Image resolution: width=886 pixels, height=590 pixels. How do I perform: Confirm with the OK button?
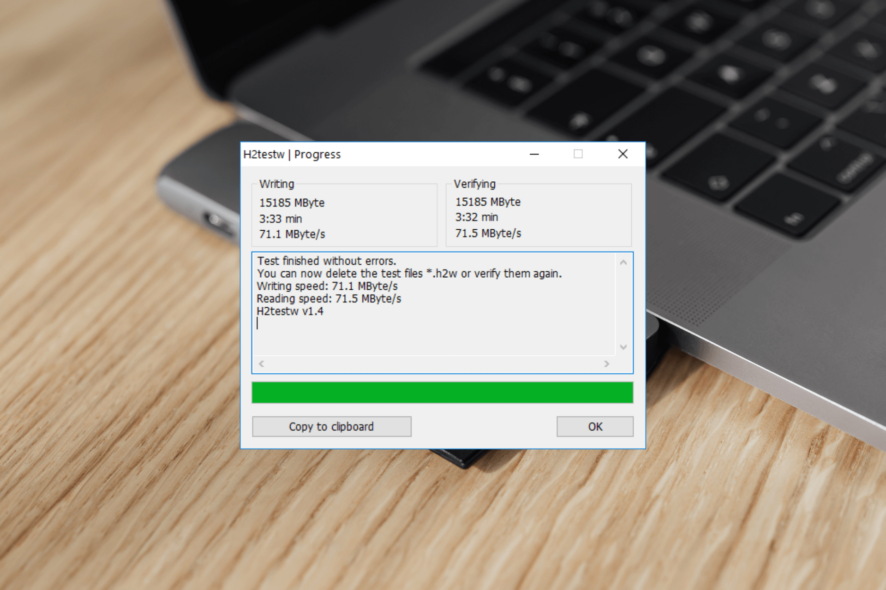[x=595, y=427]
